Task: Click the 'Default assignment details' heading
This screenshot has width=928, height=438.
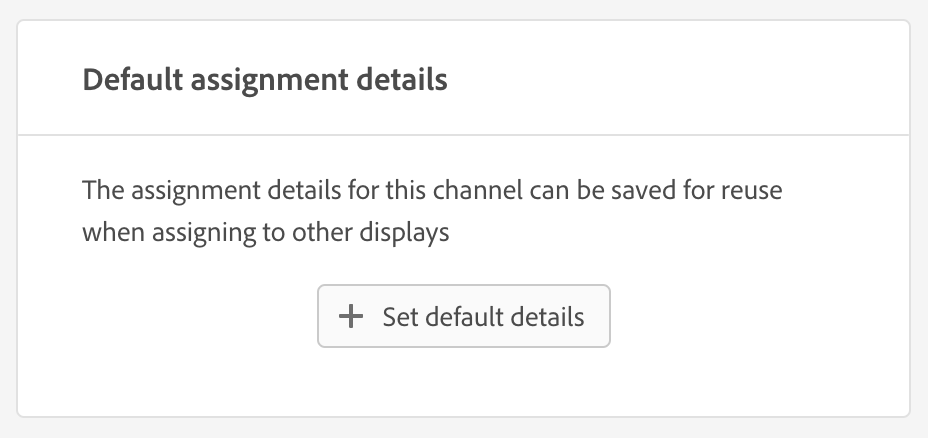Action: pyautogui.click(x=265, y=79)
